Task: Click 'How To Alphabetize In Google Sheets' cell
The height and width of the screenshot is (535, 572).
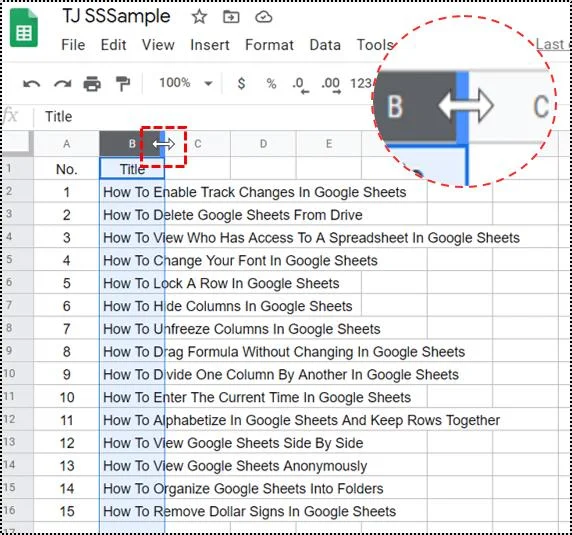Action: [301, 420]
